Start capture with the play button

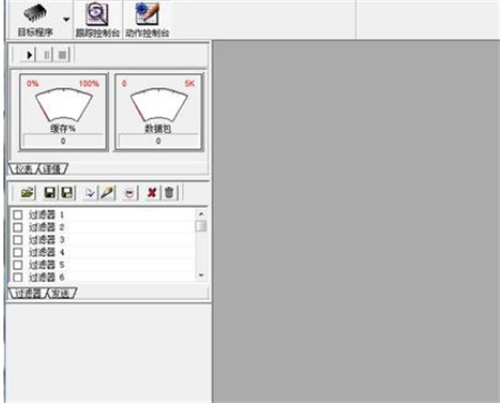click(29, 55)
